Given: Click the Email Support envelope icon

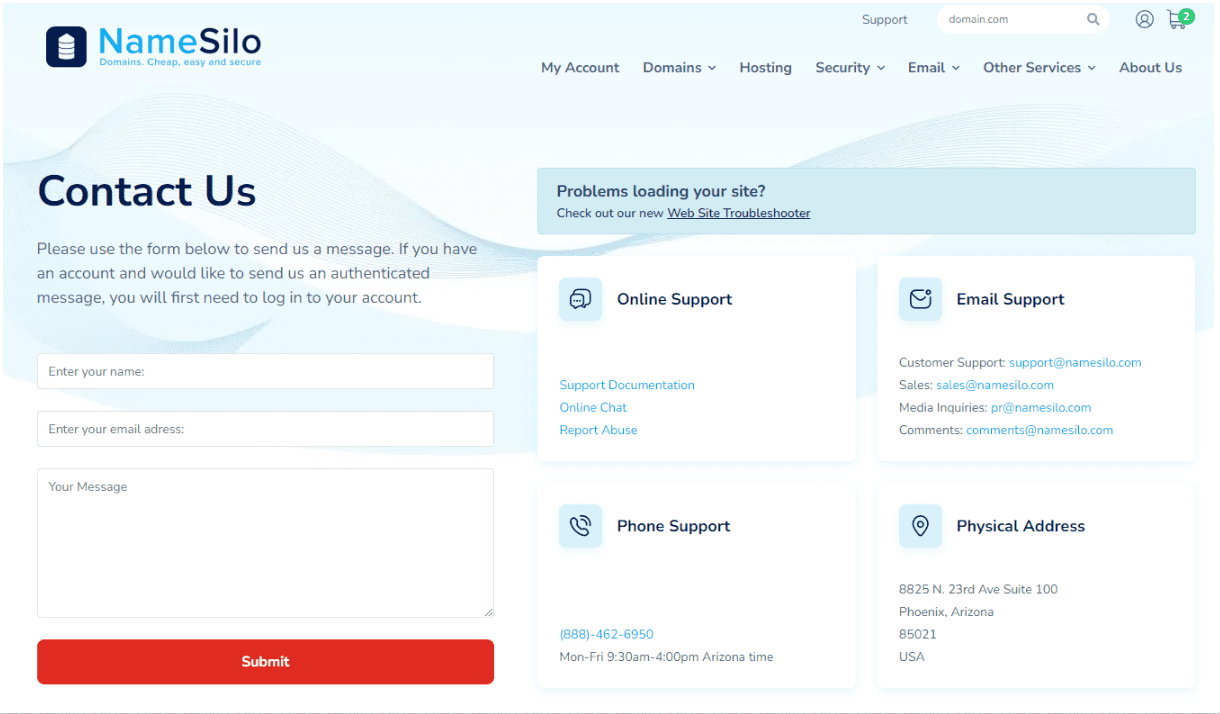Looking at the screenshot, I should [x=921, y=299].
